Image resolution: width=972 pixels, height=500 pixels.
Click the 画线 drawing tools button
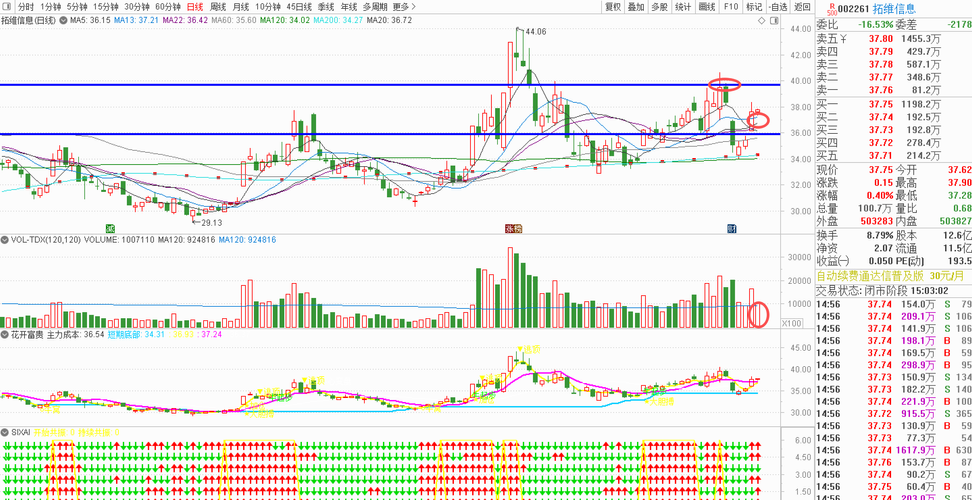pyautogui.click(x=707, y=7)
